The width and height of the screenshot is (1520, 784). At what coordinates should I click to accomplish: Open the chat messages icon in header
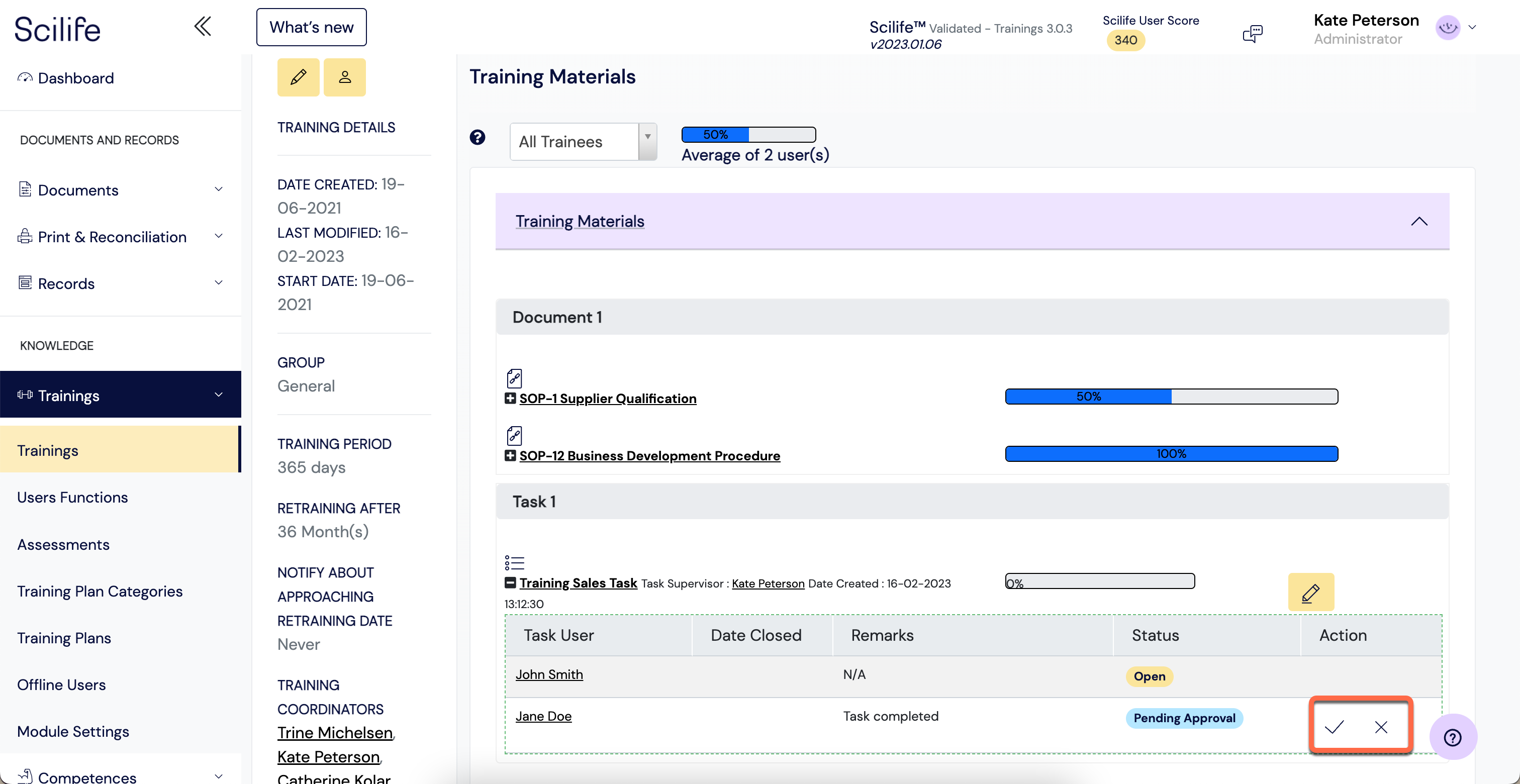[1252, 33]
